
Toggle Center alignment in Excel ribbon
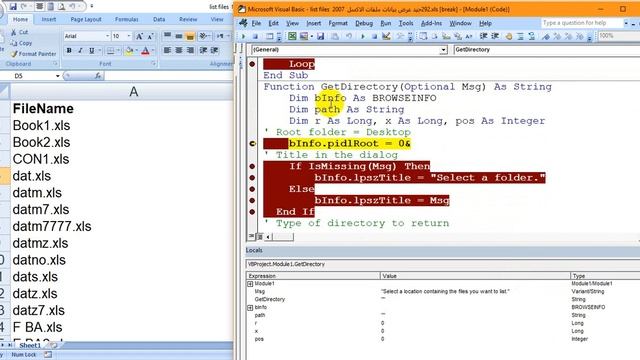tap(179, 50)
